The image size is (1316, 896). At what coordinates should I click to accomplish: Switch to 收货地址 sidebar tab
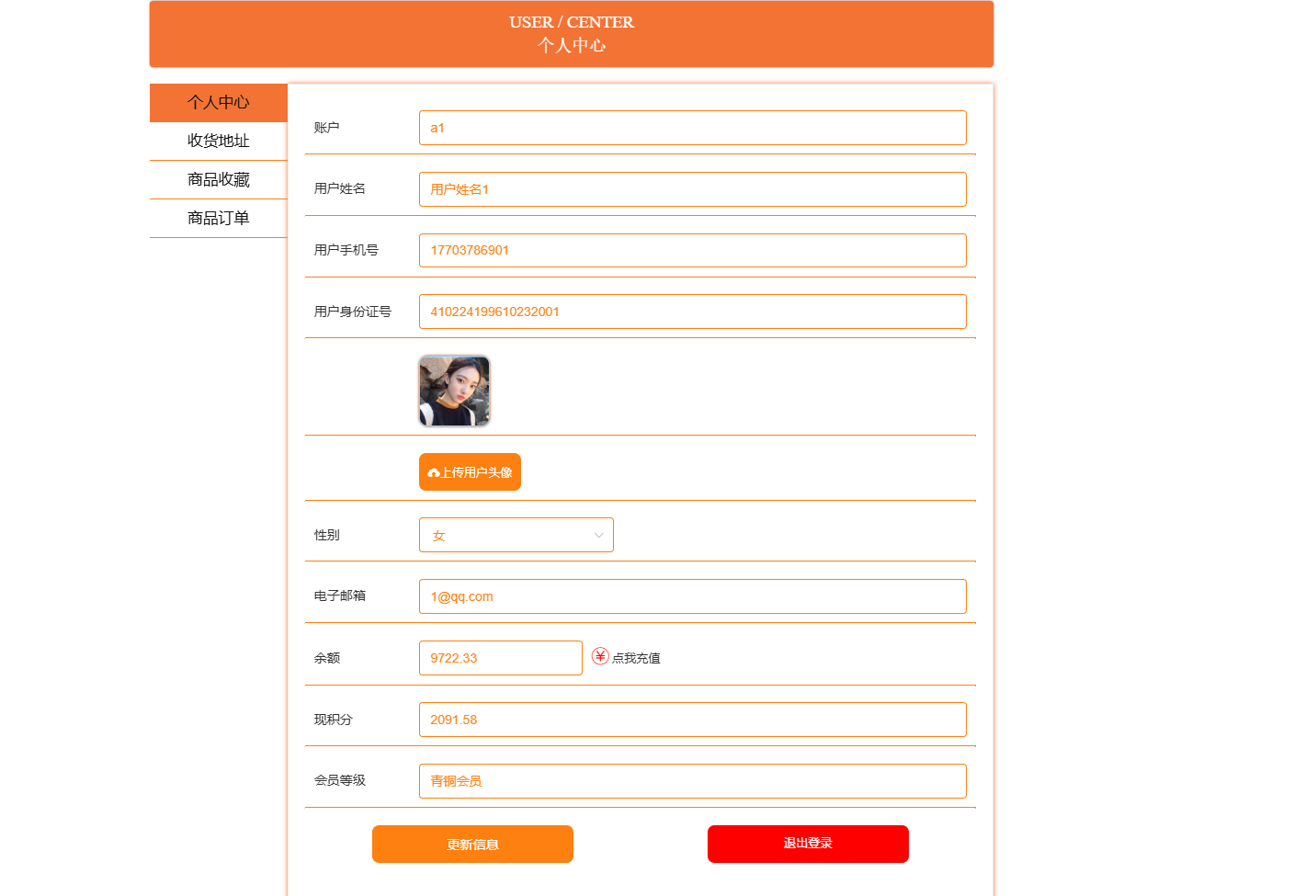[x=219, y=141]
